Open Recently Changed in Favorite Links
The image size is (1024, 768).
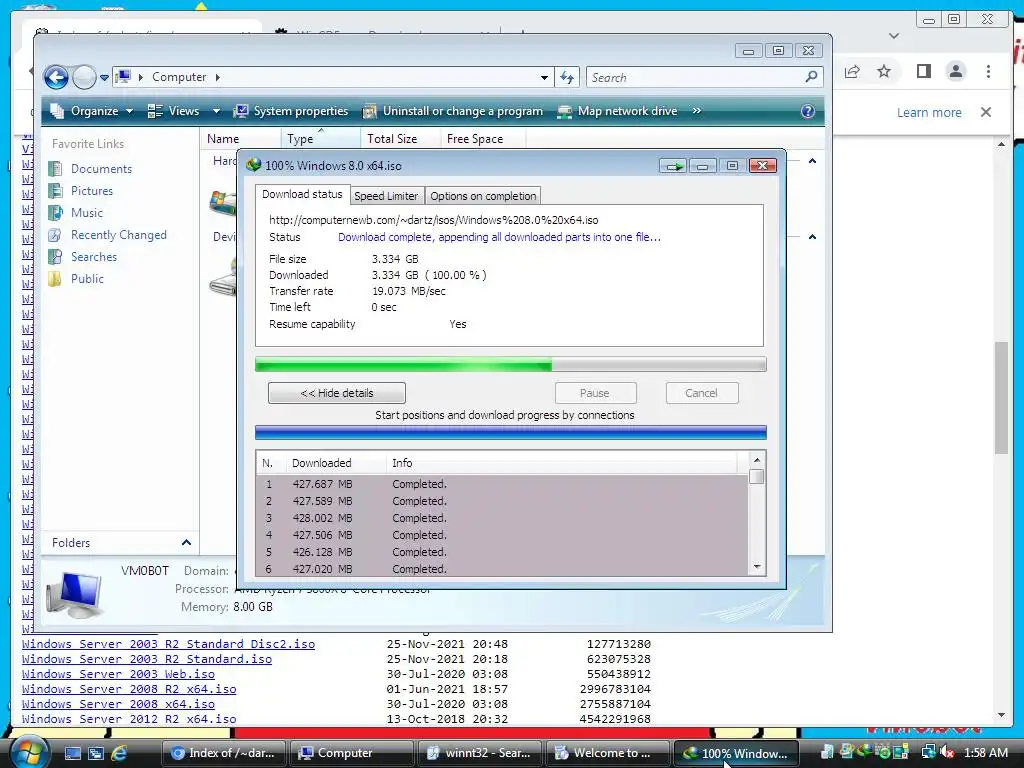click(118, 235)
